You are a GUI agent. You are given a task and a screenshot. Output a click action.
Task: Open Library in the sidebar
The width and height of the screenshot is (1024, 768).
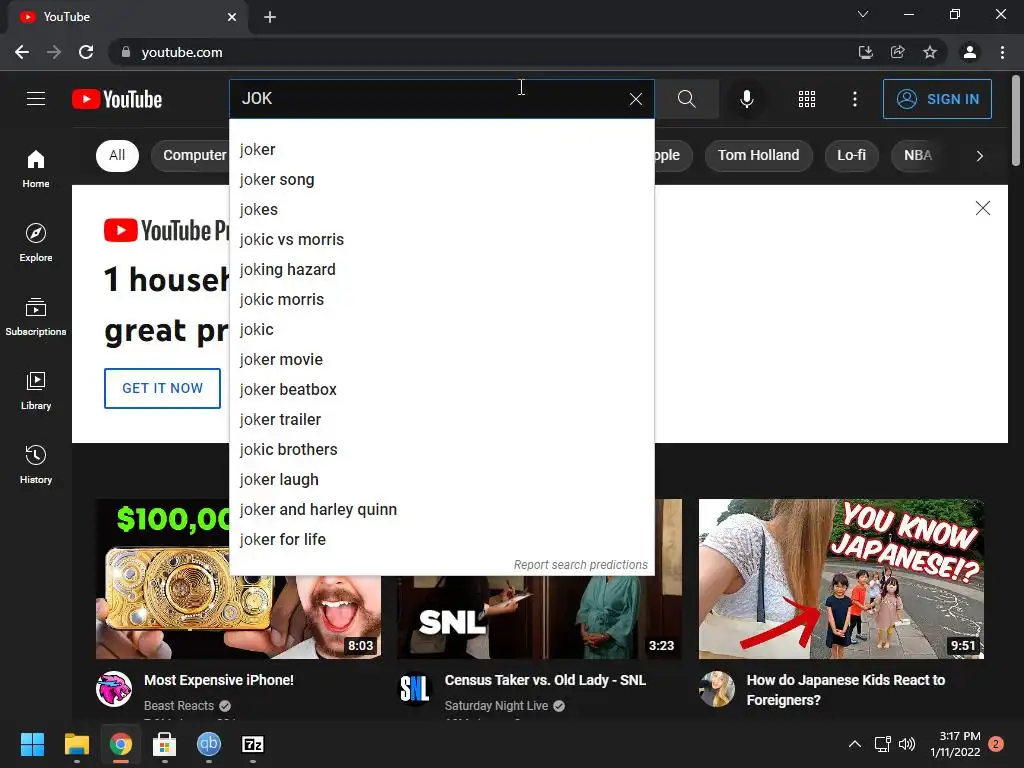click(36, 390)
